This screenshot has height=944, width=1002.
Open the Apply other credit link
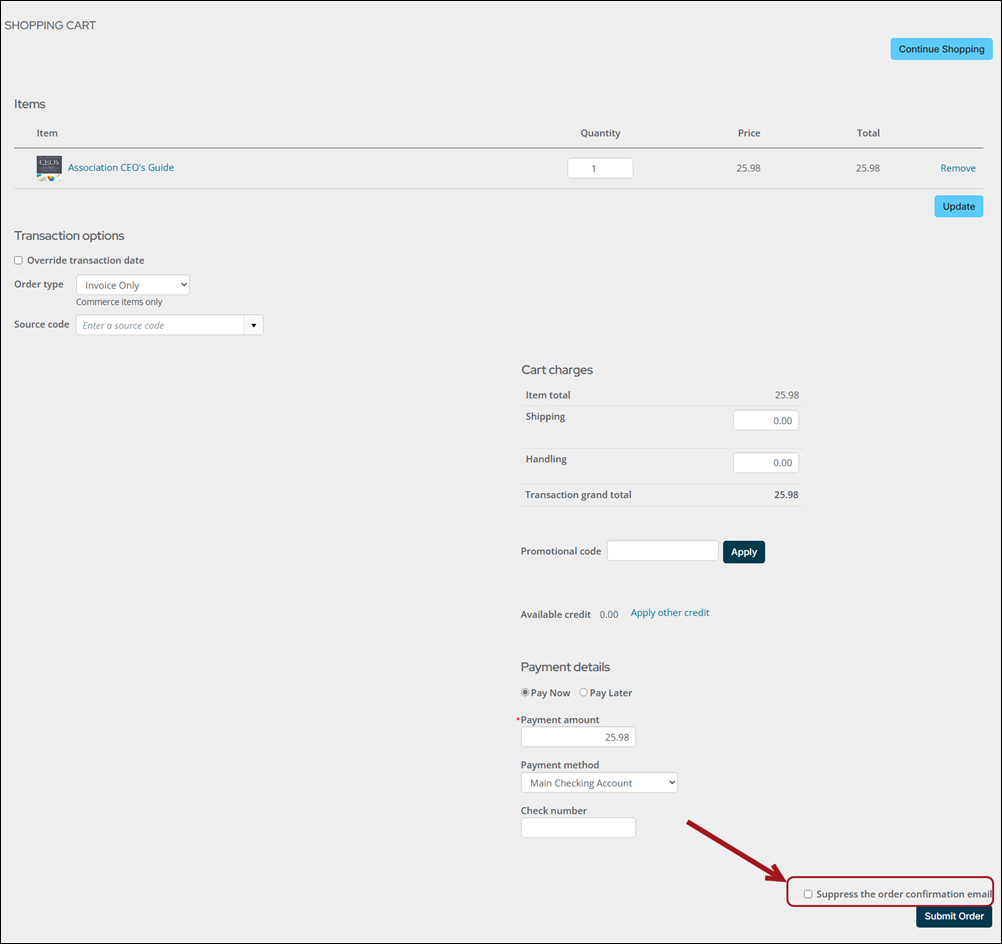tap(670, 612)
